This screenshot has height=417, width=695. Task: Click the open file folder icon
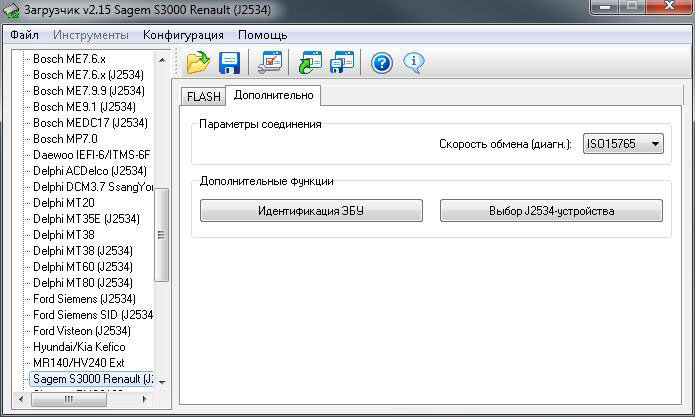point(198,63)
